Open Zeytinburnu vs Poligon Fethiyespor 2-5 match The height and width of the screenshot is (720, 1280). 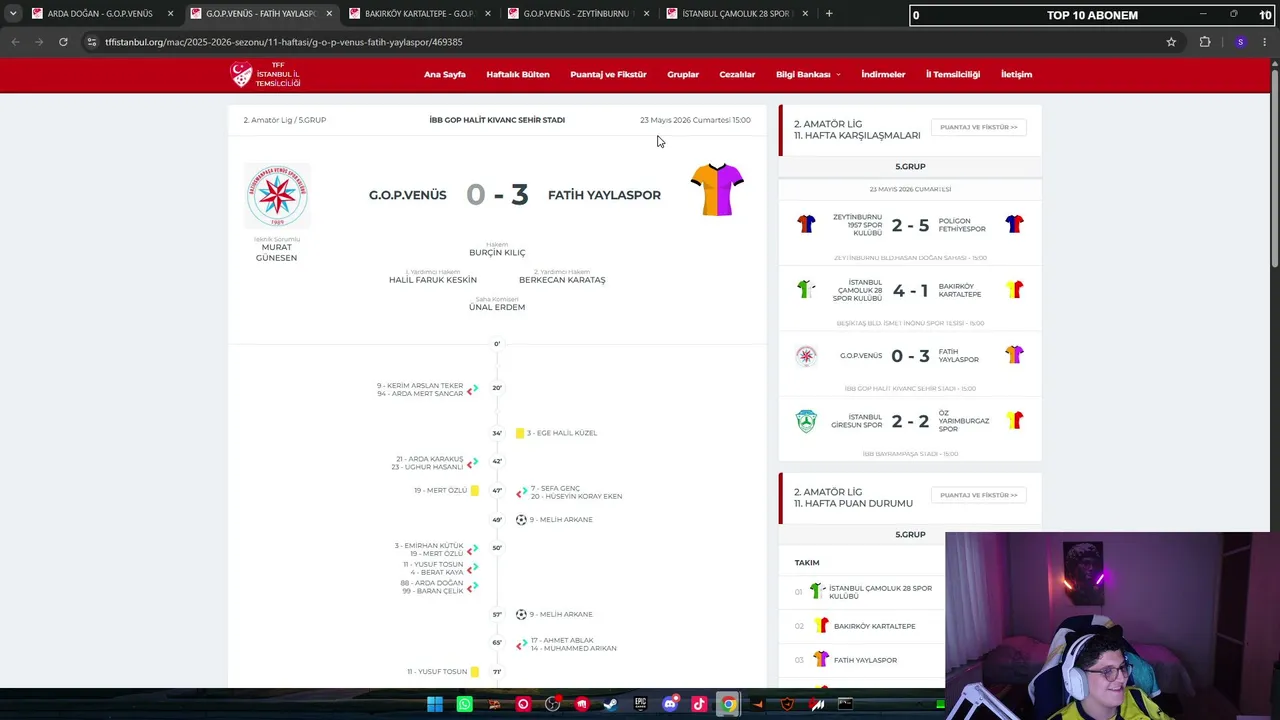[910, 225]
